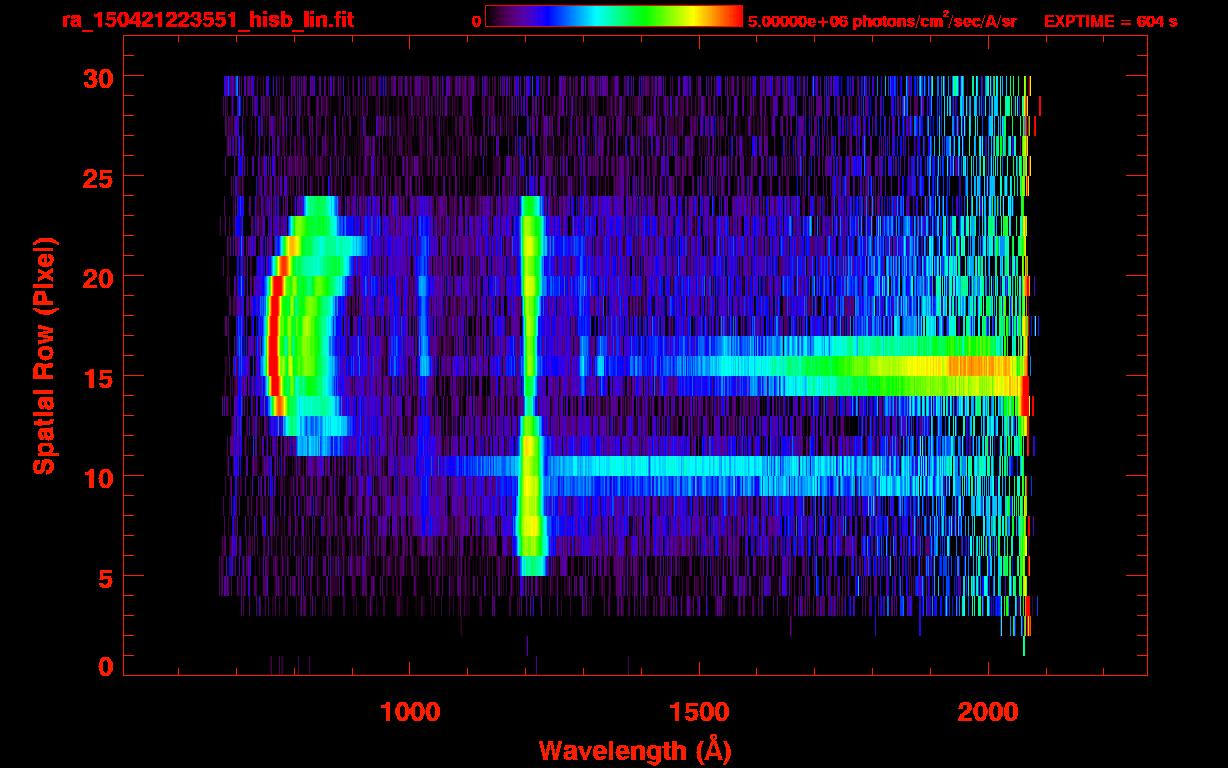Click the colorbar minimum label 0

(x=476, y=21)
